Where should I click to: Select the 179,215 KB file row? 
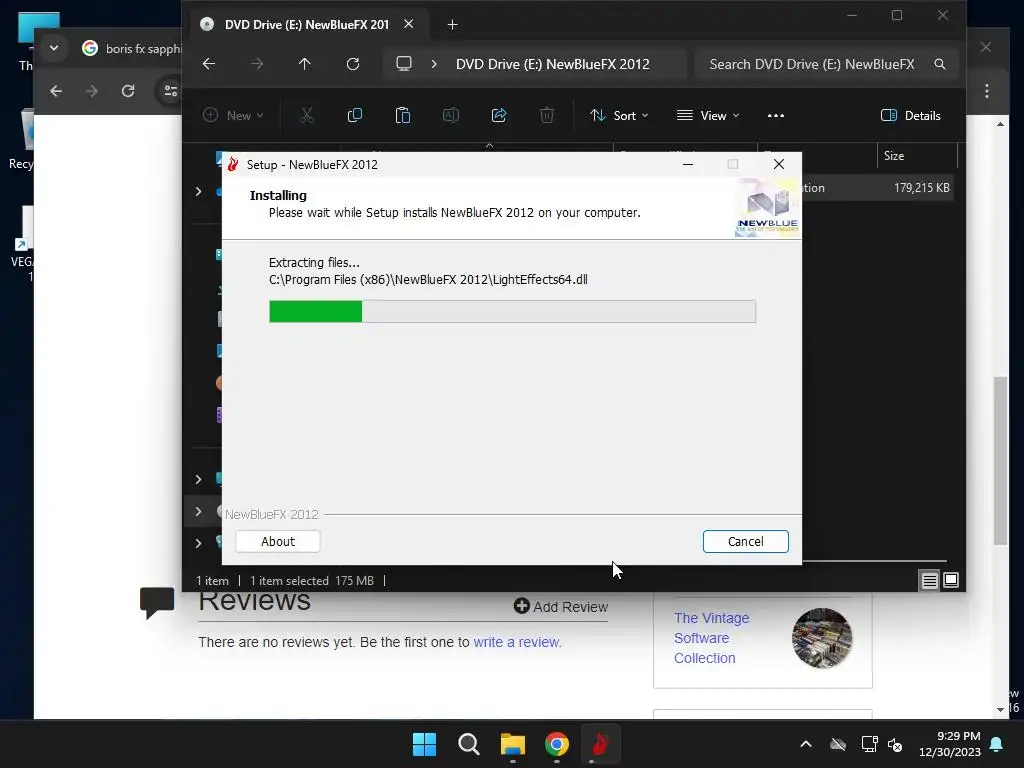point(877,188)
